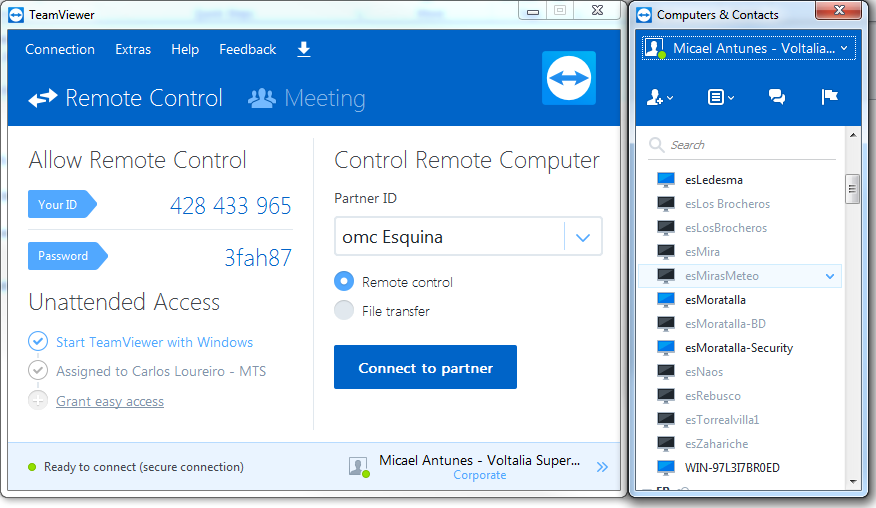
Task: Click the Start TeamViewer with Windows link
Action: [154, 342]
